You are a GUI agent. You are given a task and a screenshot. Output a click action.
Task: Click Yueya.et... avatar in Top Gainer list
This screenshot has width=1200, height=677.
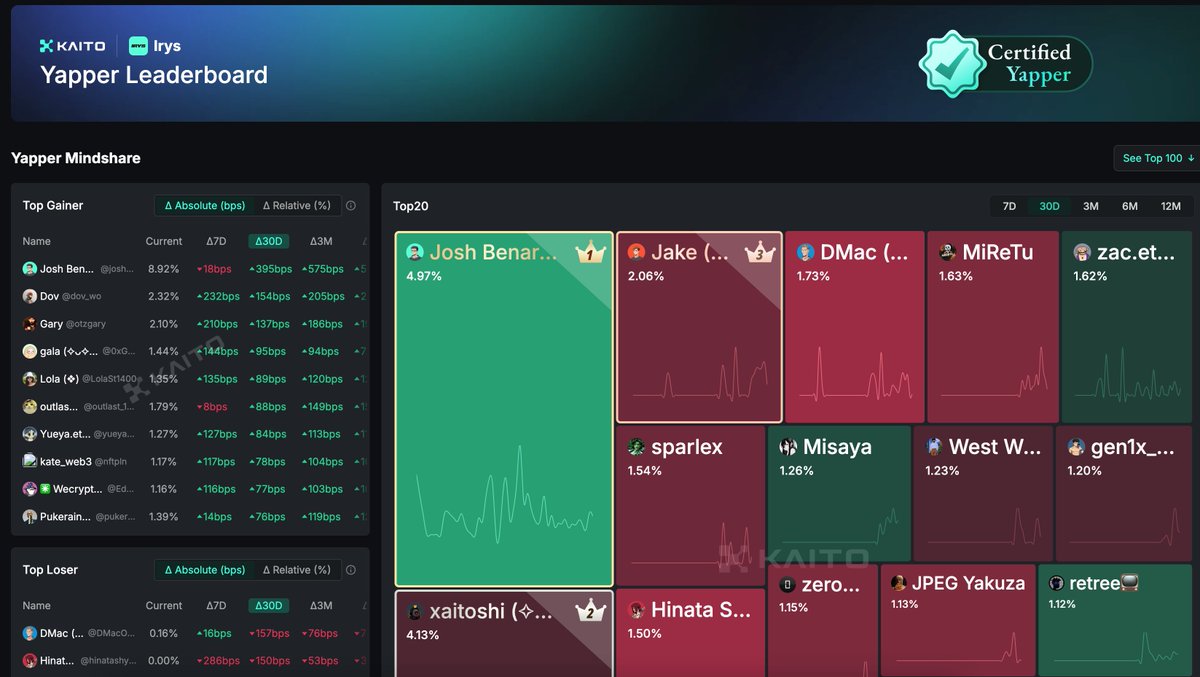30,434
